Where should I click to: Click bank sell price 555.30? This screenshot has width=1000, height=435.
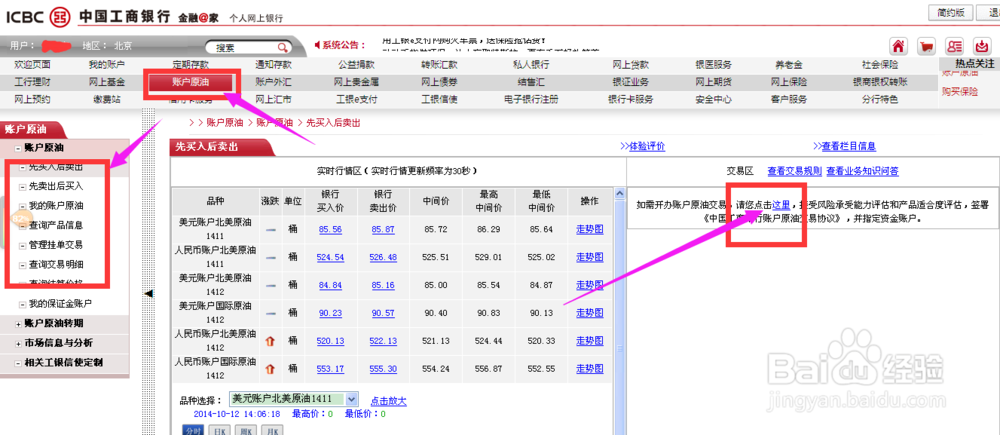[383, 369]
